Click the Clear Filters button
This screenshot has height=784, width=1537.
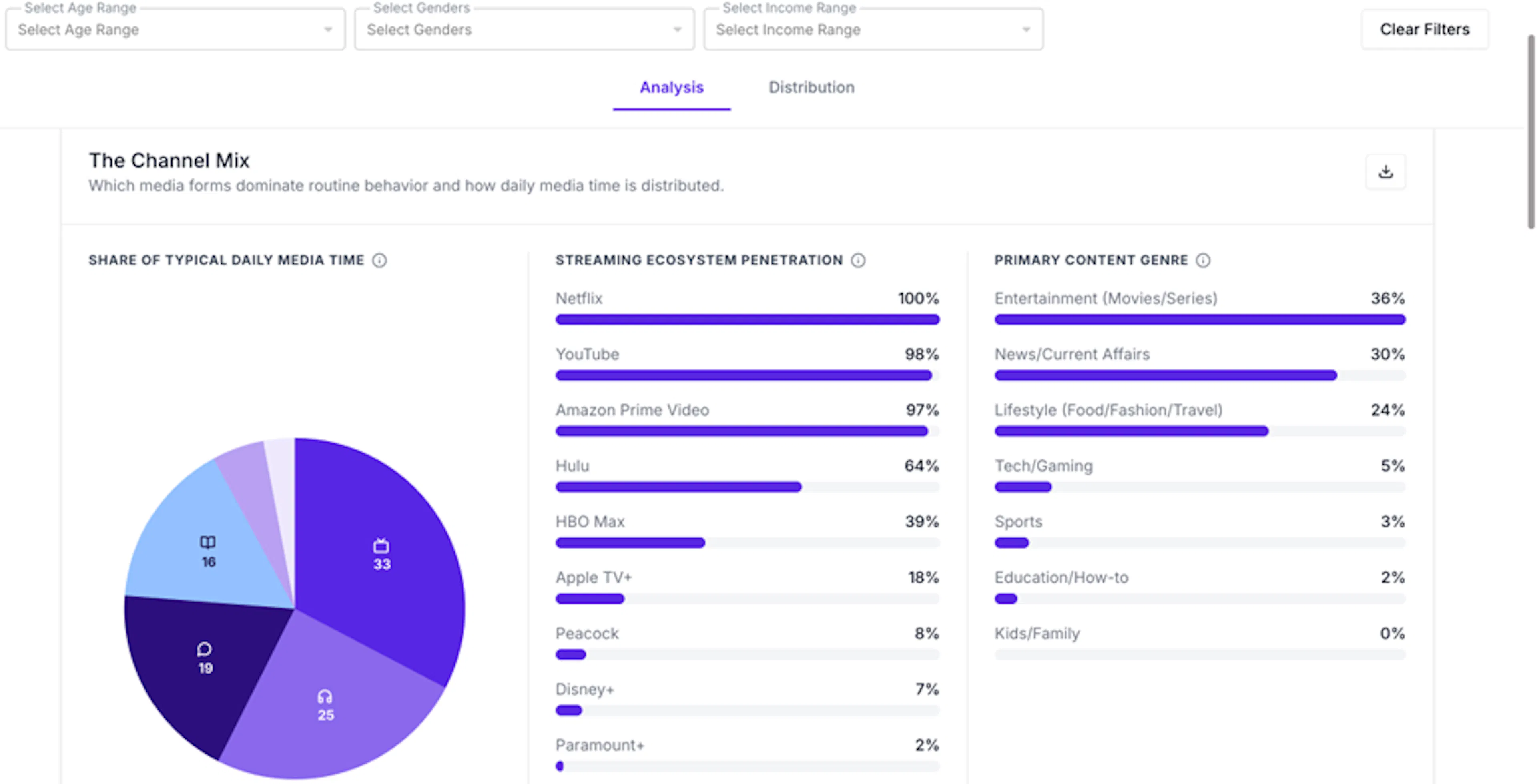[1425, 29]
